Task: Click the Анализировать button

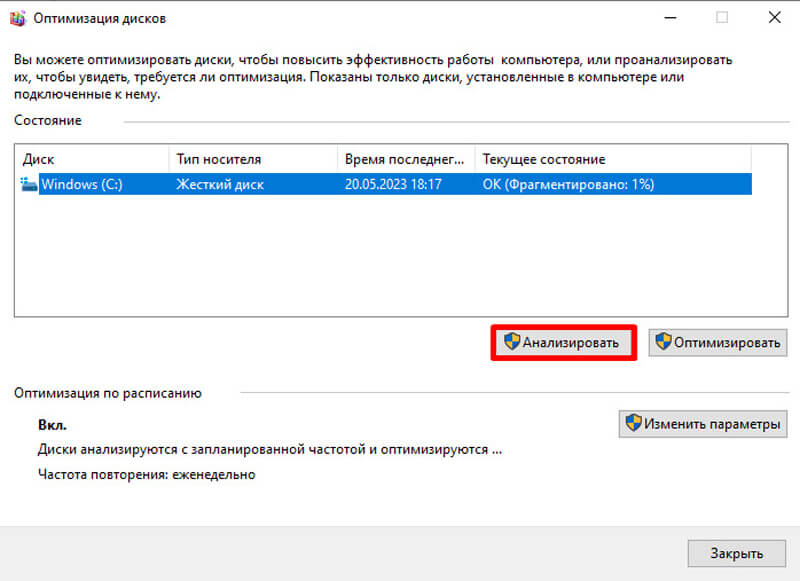Action: coord(563,342)
